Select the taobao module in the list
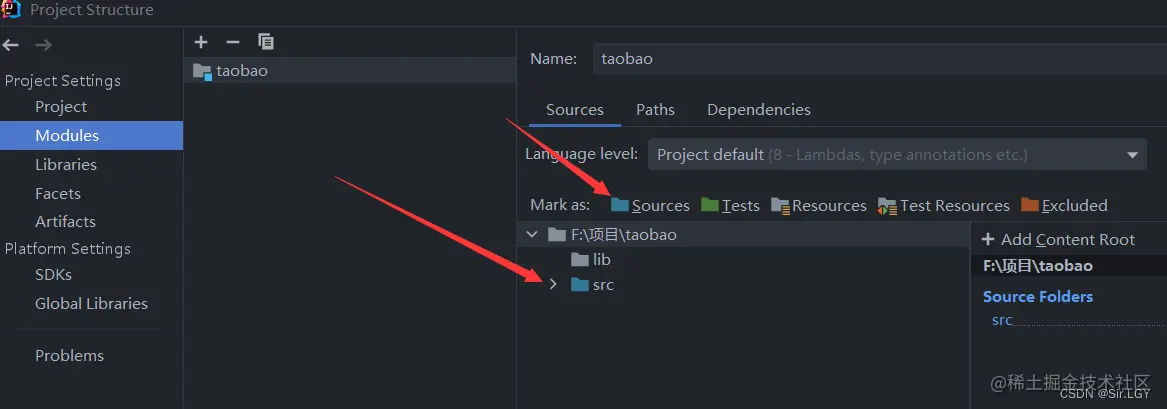 [x=350, y=71]
